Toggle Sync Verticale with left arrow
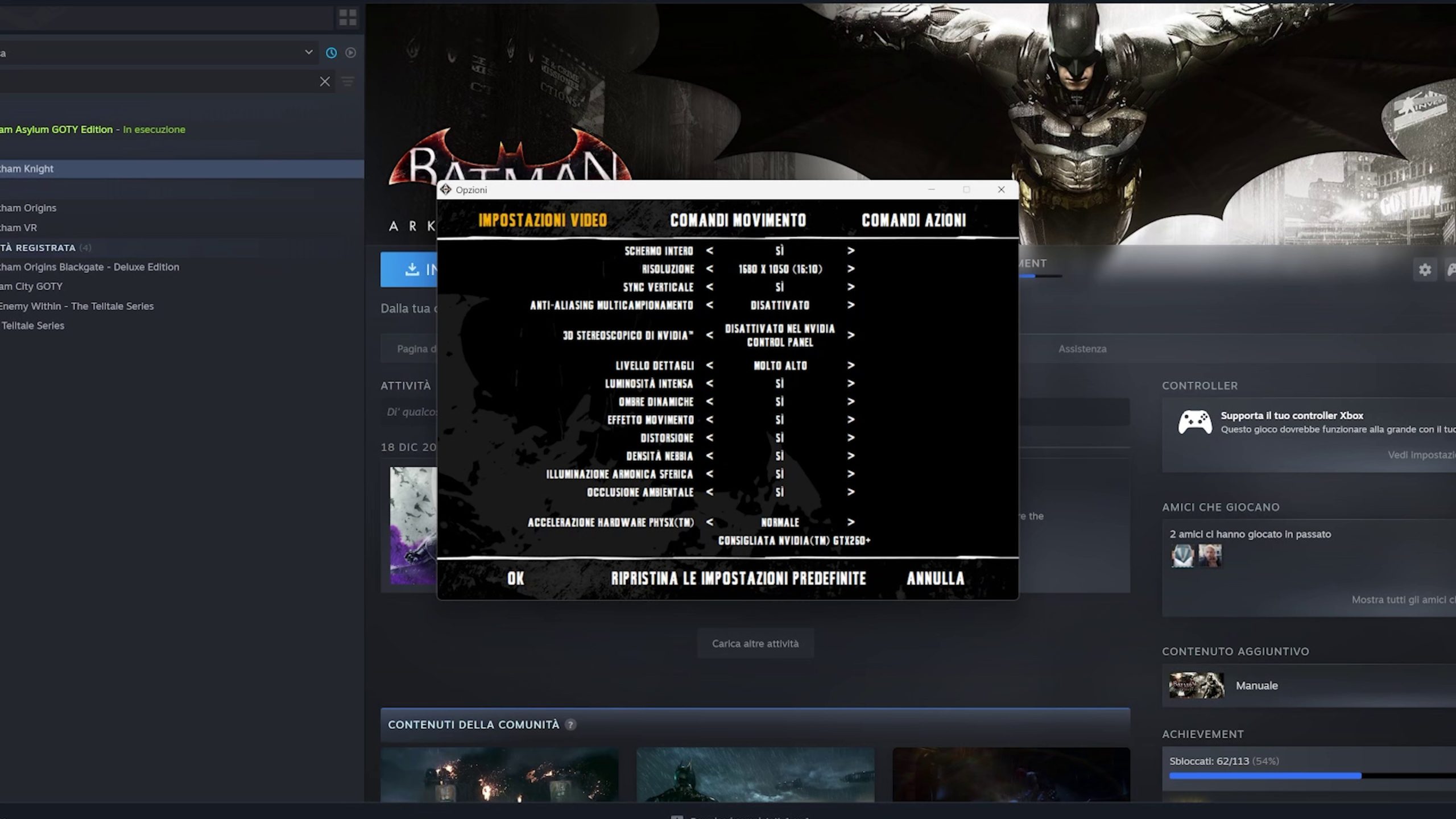This screenshot has height=819, width=1456. (709, 287)
